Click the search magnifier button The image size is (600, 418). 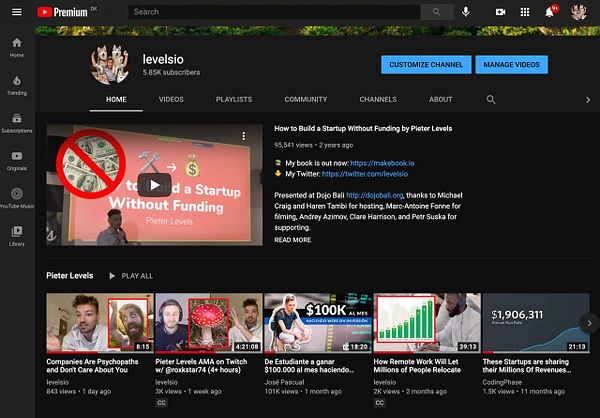click(437, 12)
